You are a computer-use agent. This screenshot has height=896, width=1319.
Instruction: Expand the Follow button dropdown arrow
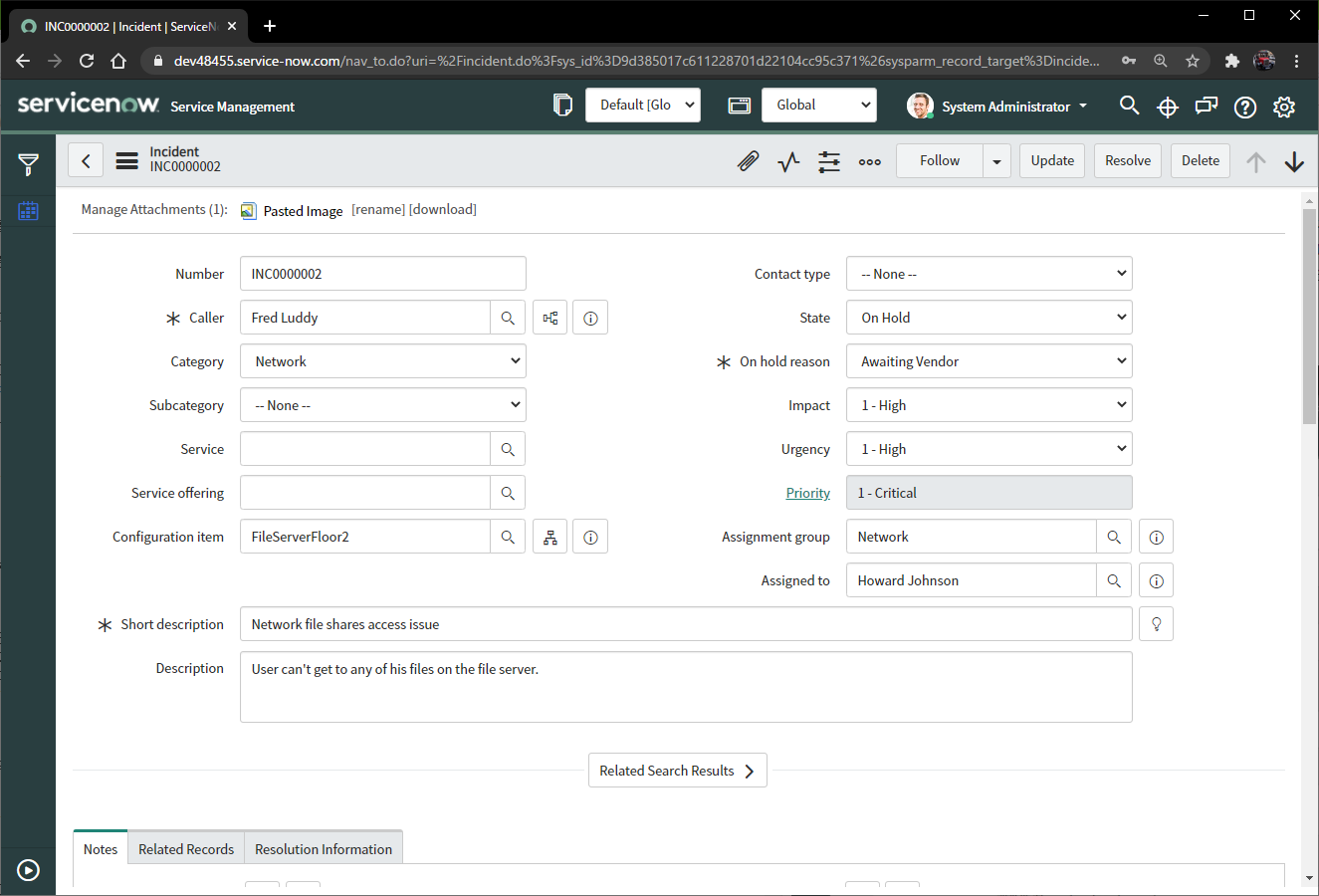[996, 159]
